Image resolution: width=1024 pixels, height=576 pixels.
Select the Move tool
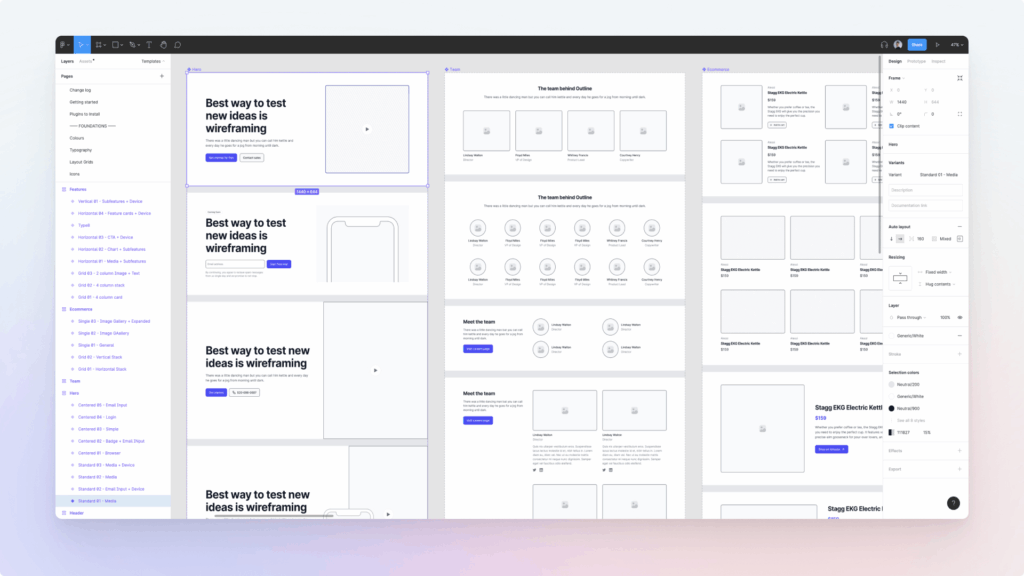point(82,45)
